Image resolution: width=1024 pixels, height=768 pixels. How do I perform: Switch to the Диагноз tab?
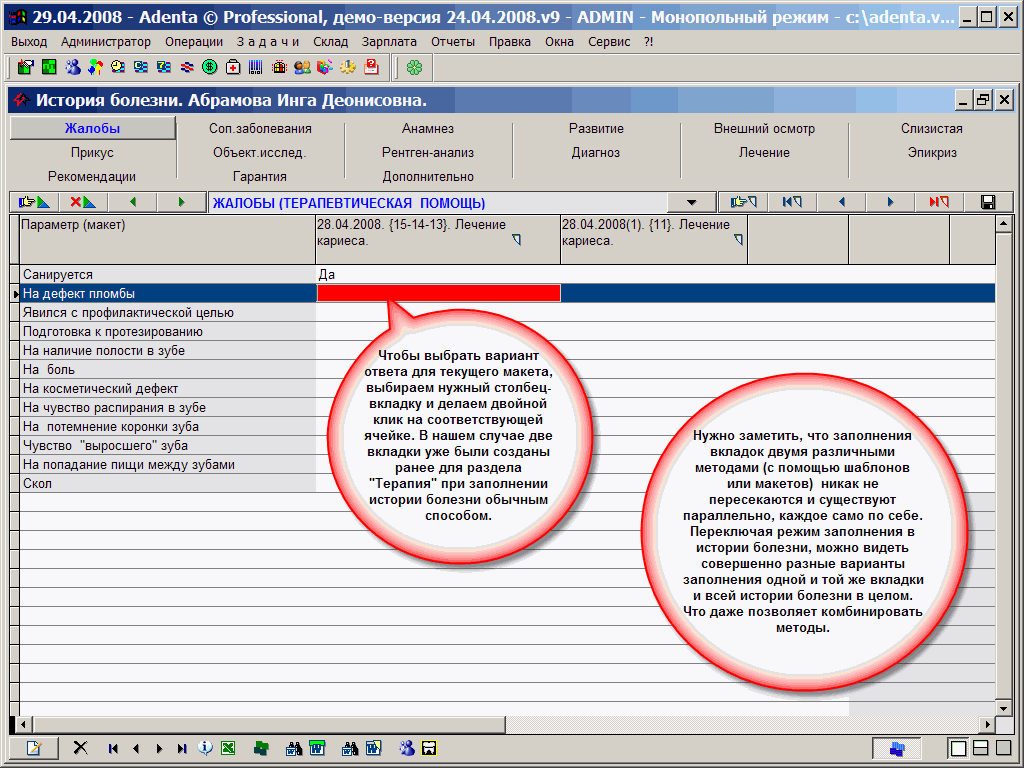(596, 153)
